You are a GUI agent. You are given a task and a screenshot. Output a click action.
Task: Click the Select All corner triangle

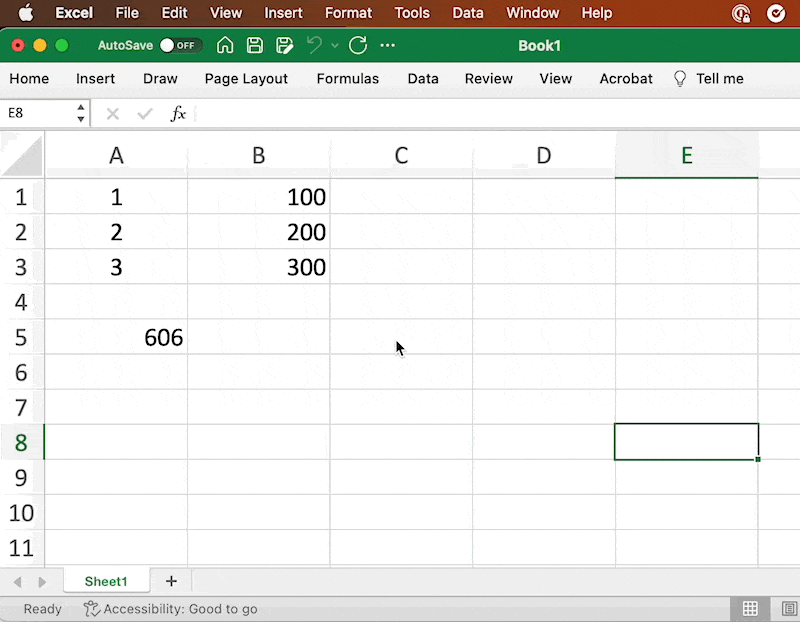(22, 156)
